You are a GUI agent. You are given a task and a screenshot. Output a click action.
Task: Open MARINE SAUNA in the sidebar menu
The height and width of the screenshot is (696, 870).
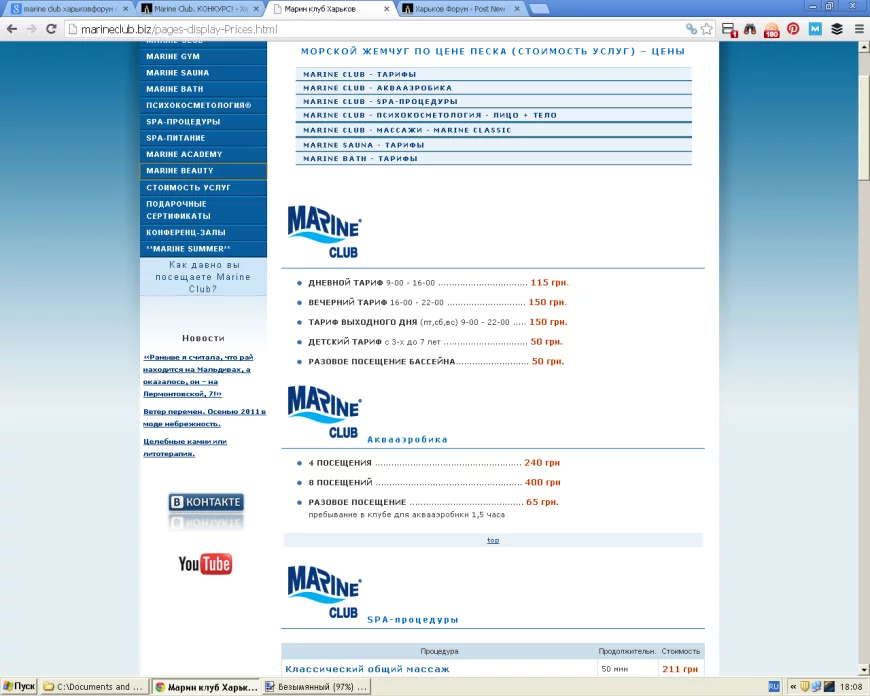(x=203, y=73)
